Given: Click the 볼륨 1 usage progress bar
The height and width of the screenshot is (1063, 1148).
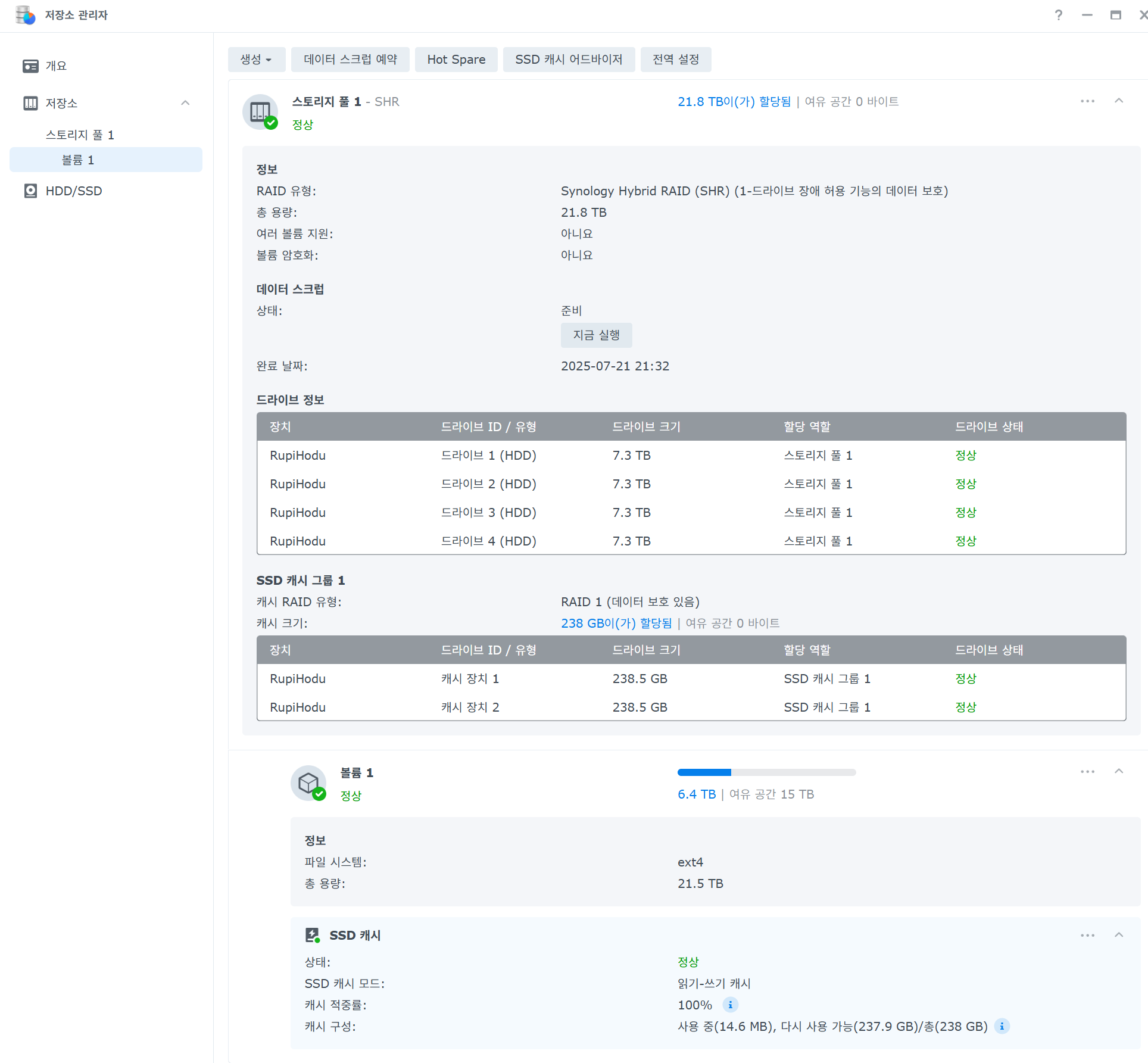Looking at the screenshot, I should click(766, 772).
